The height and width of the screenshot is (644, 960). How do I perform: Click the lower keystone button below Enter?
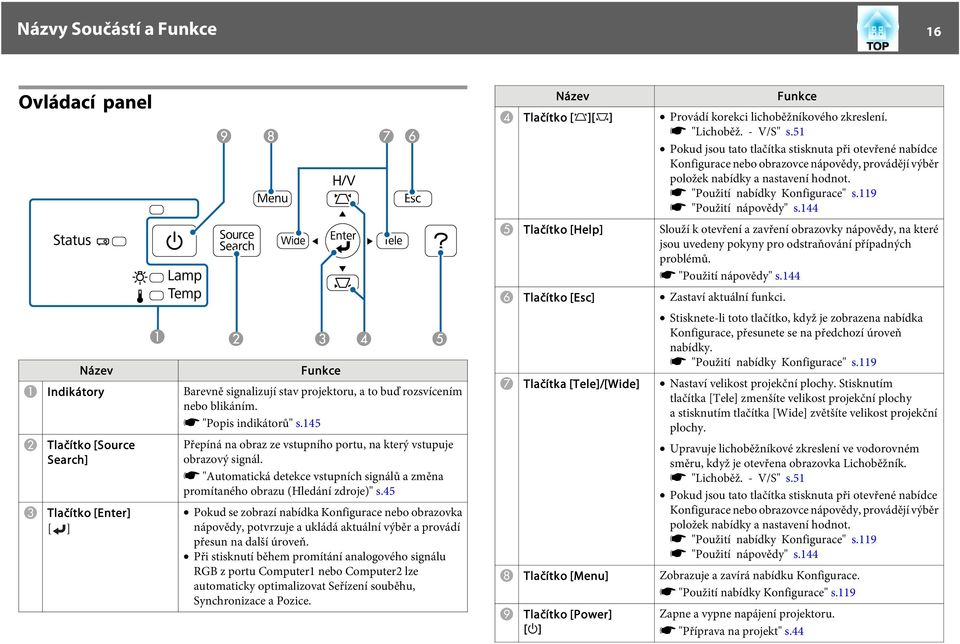(342, 283)
